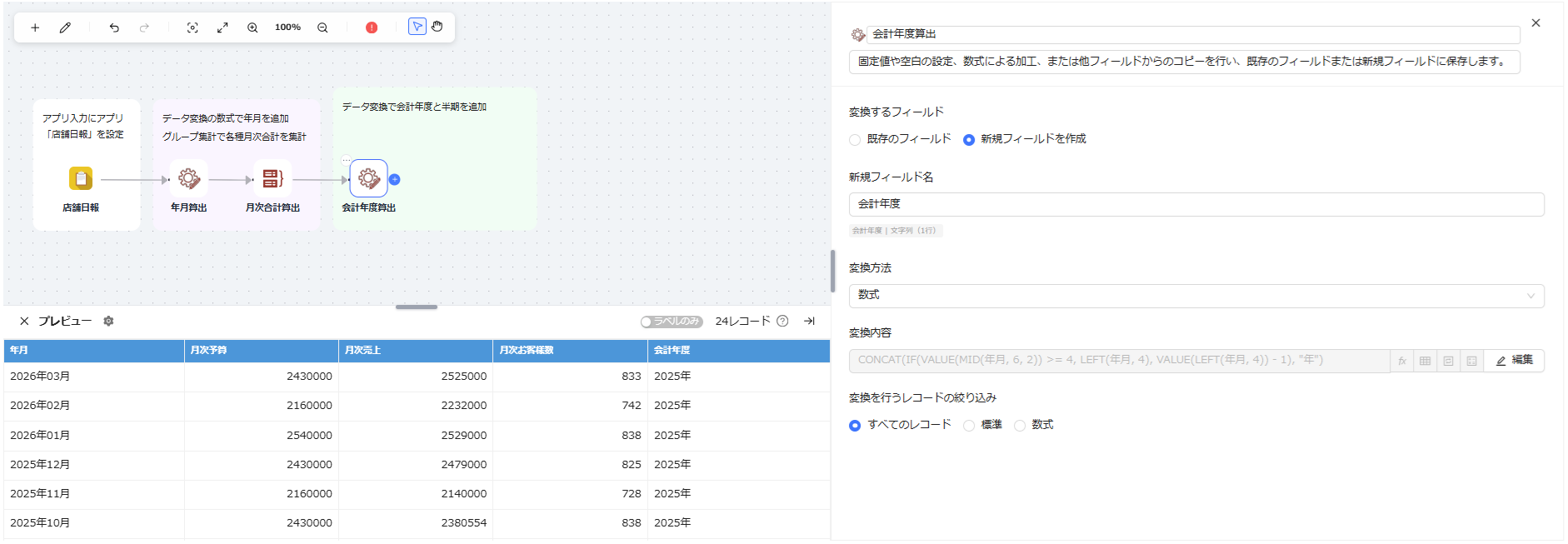Image resolution: width=1568 pixels, height=544 pixels.
Task: Close the settings panel with X
Action: [x=1536, y=23]
